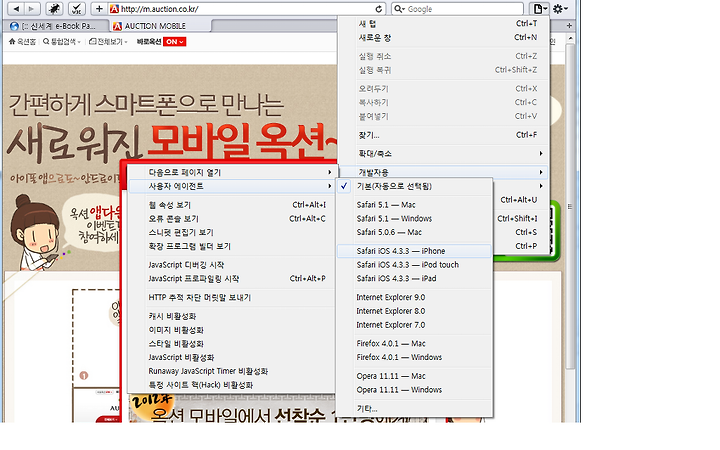Expand 다음으로 페이지 열기 submenu
The image size is (720, 450).
pos(232,172)
